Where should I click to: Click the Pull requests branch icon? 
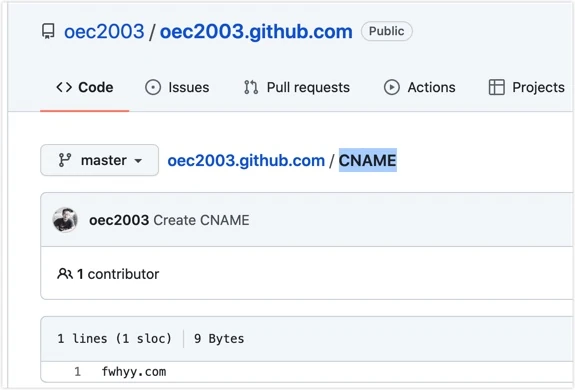pos(251,88)
